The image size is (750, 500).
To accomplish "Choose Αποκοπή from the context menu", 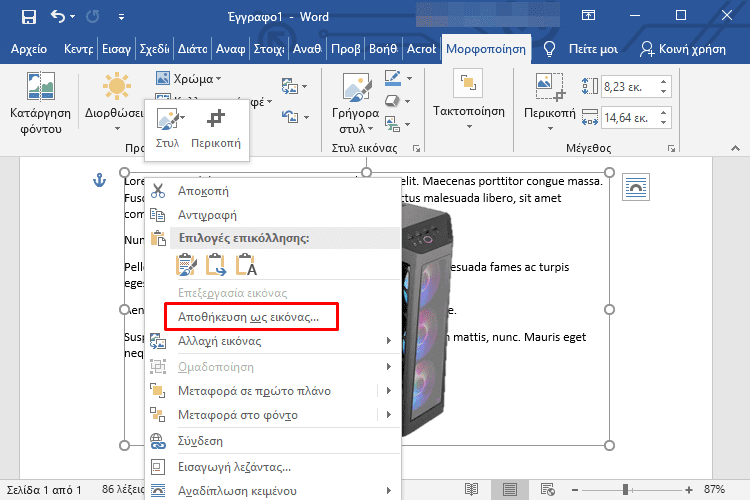I will click(x=273, y=191).
